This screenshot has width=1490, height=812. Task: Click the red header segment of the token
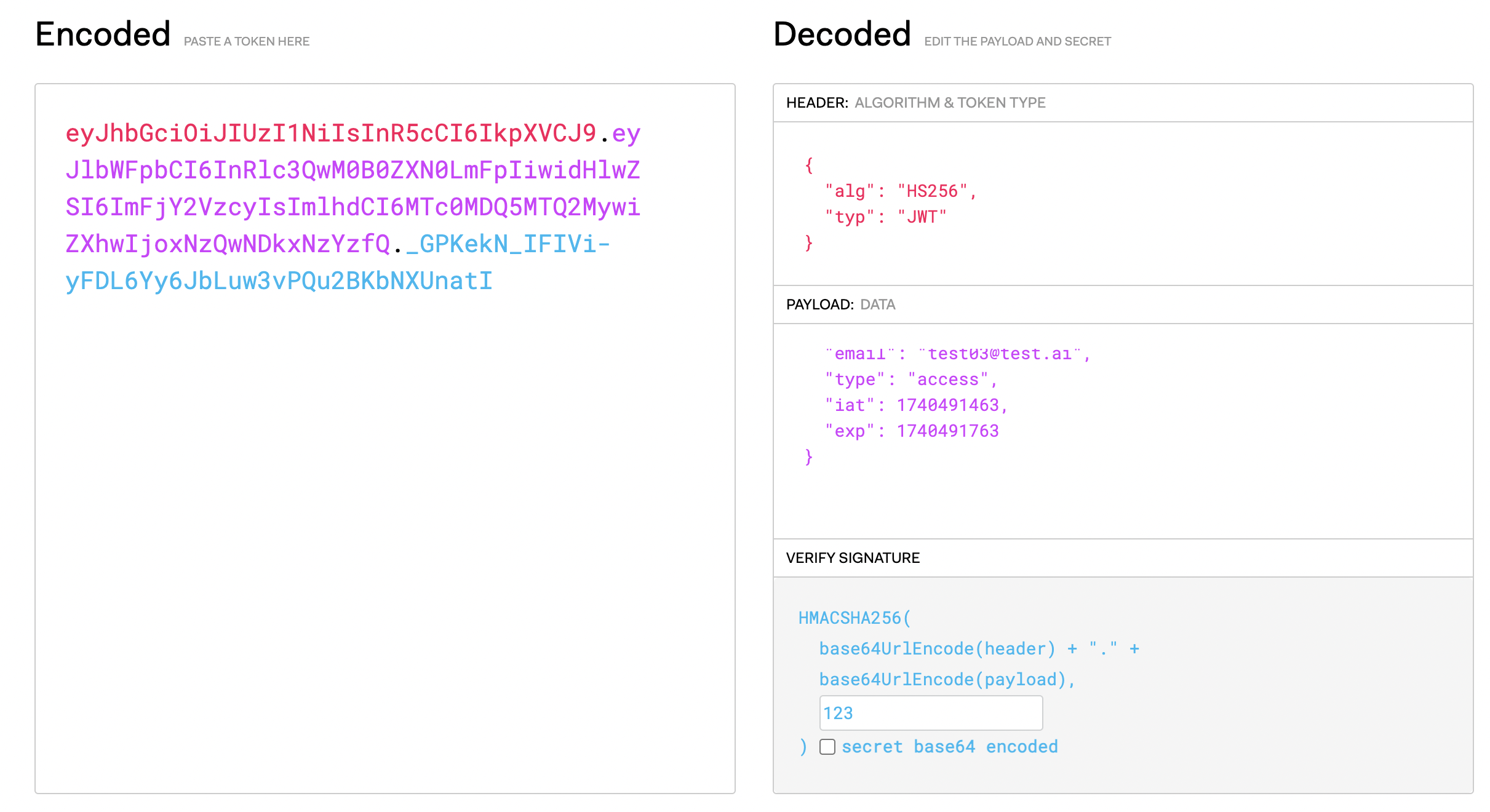(x=330, y=133)
